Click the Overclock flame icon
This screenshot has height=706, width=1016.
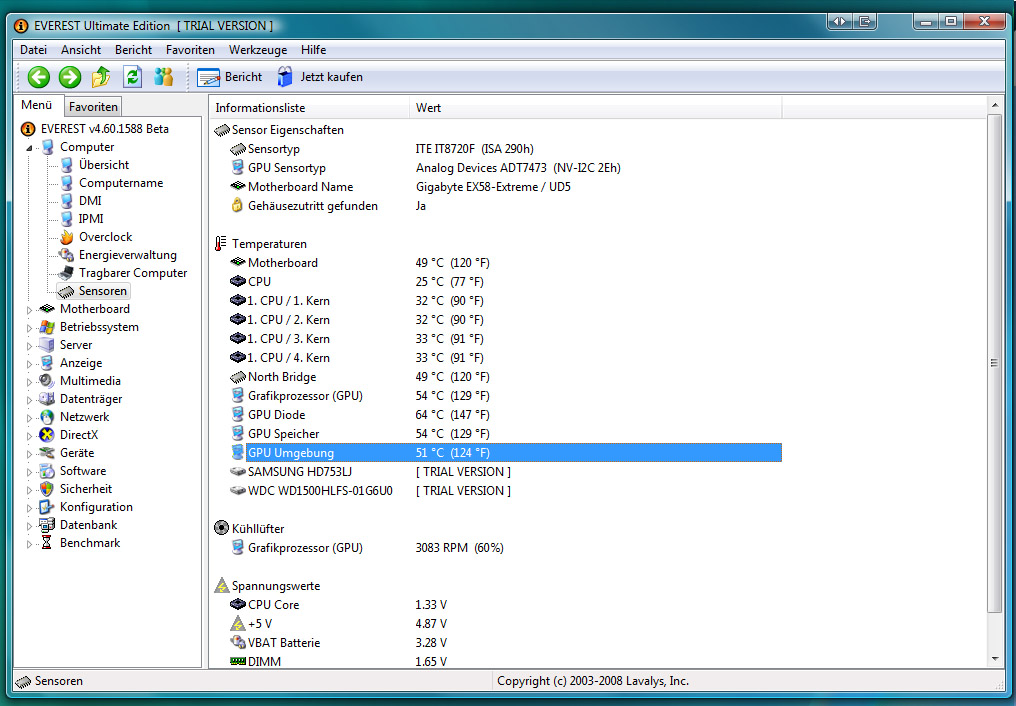(x=67, y=237)
